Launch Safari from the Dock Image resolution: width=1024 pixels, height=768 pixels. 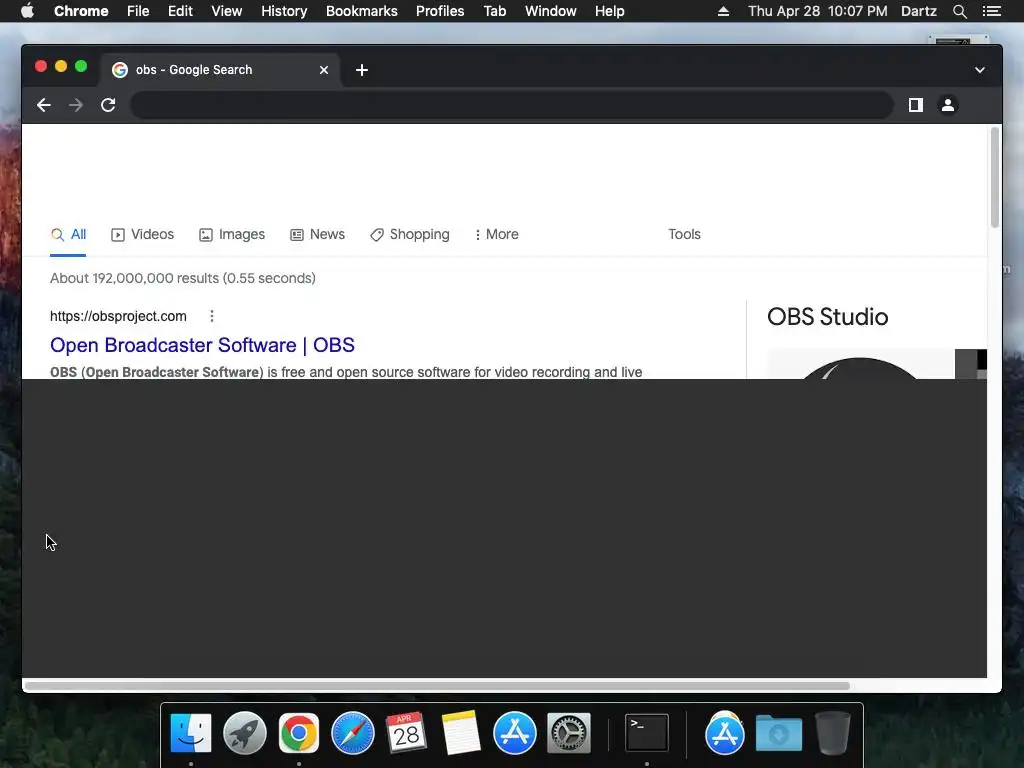pos(353,733)
